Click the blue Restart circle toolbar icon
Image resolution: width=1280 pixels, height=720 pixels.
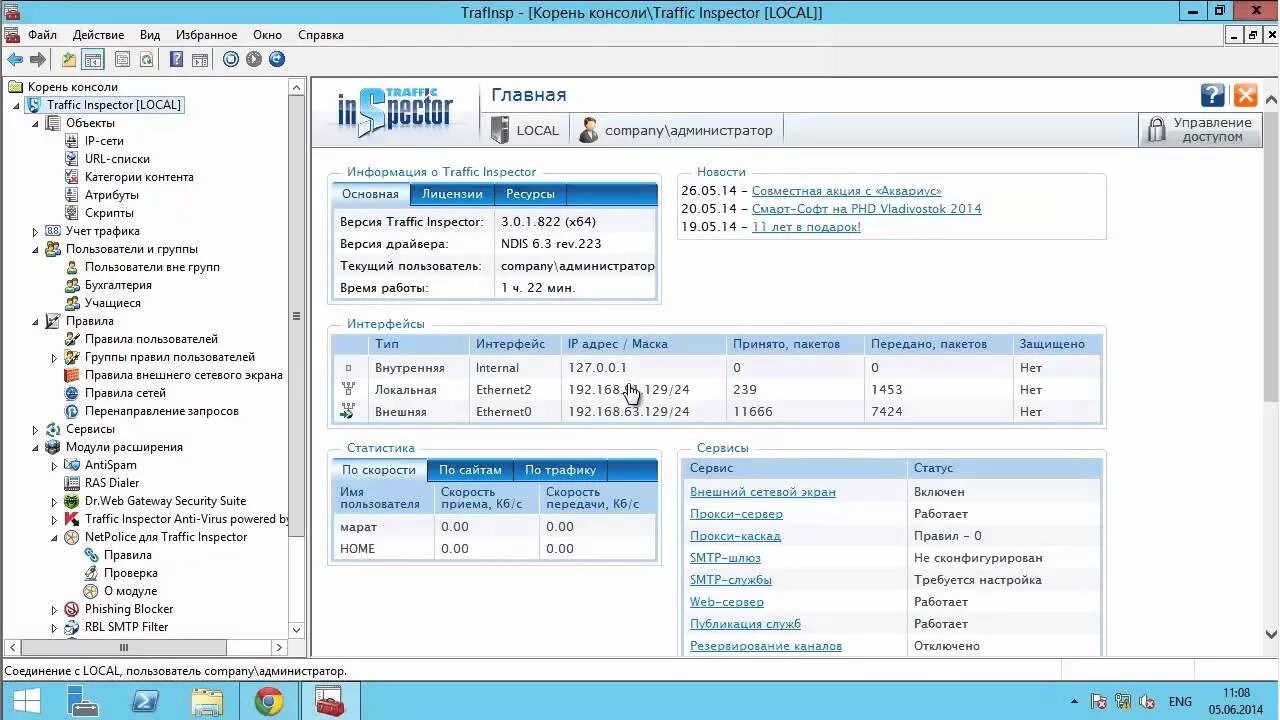pos(277,60)
